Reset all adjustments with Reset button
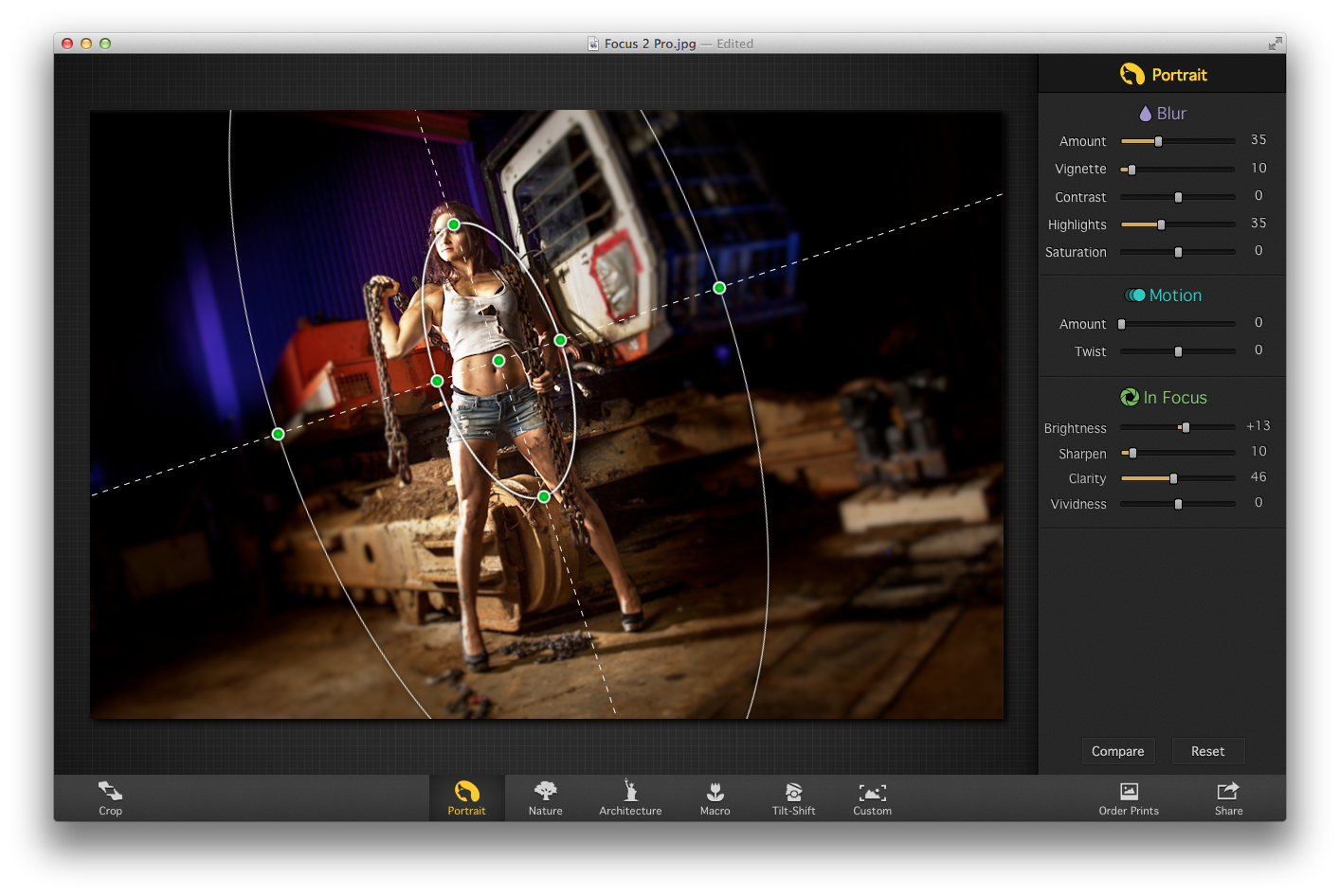Image resolution: width=1340 pixels, height=896 pixels. [1207, 751]
